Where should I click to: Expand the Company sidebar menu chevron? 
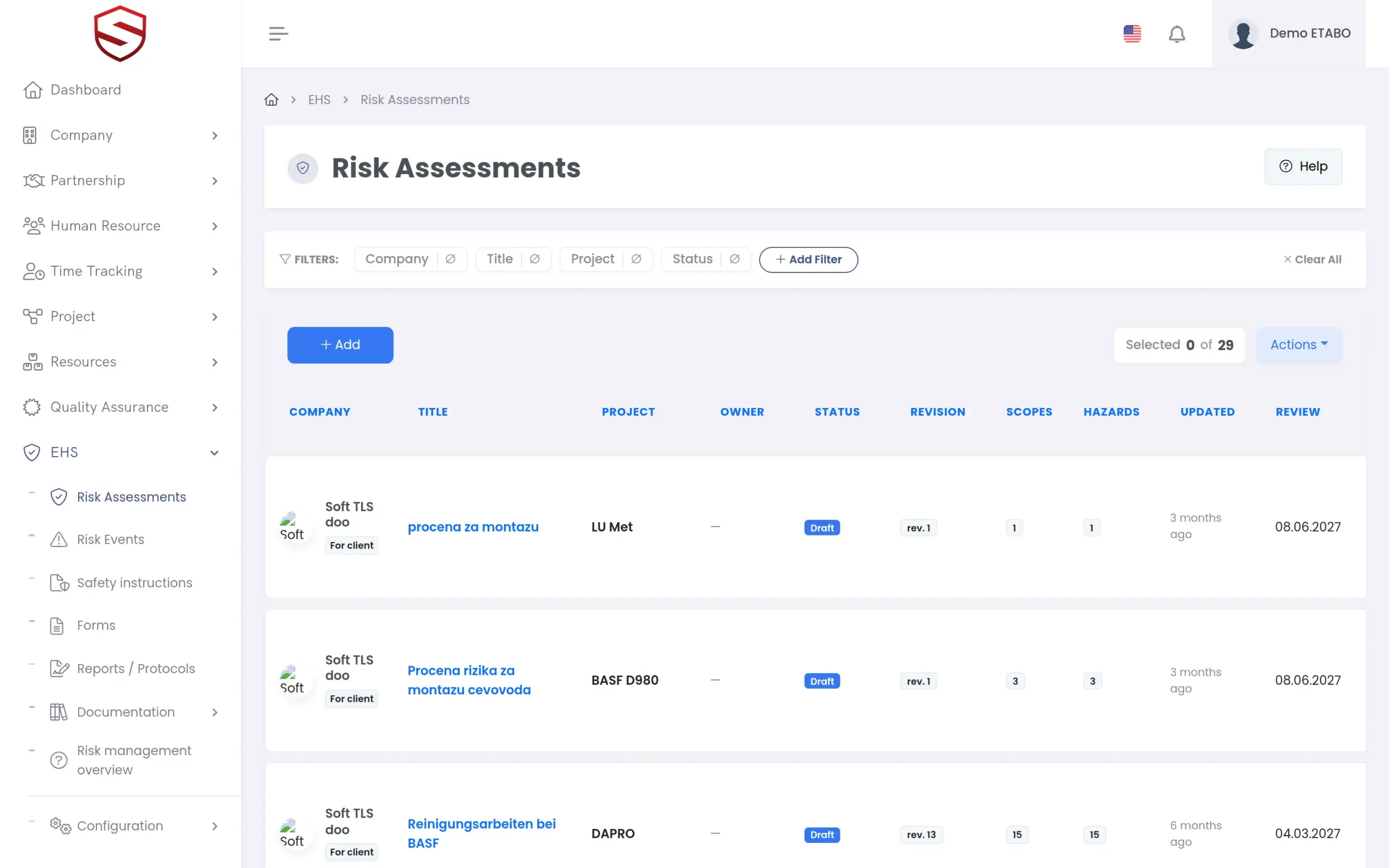click(215, 136)
